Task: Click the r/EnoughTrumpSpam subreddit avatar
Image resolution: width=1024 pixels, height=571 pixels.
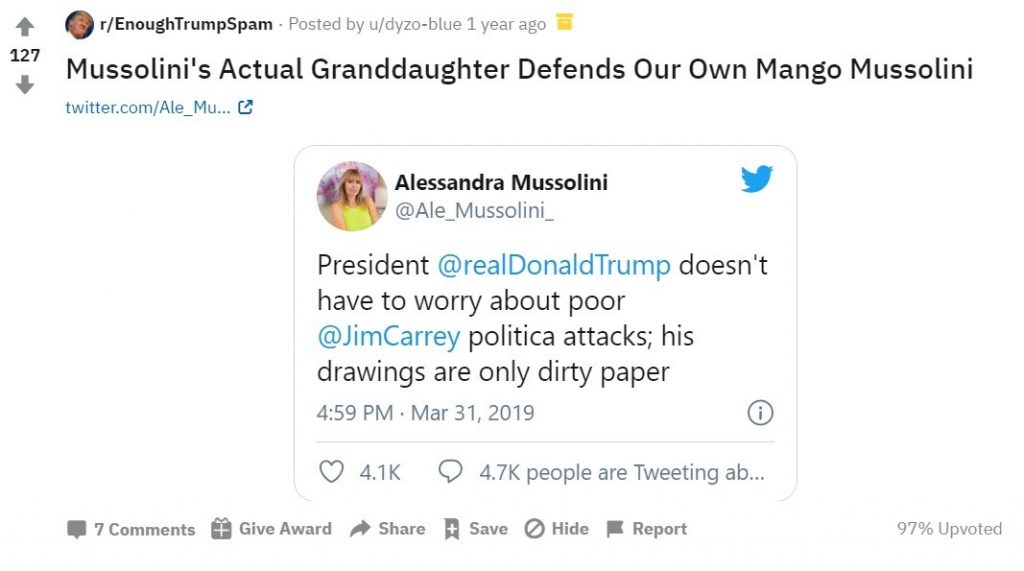Action: click(79, 24)
